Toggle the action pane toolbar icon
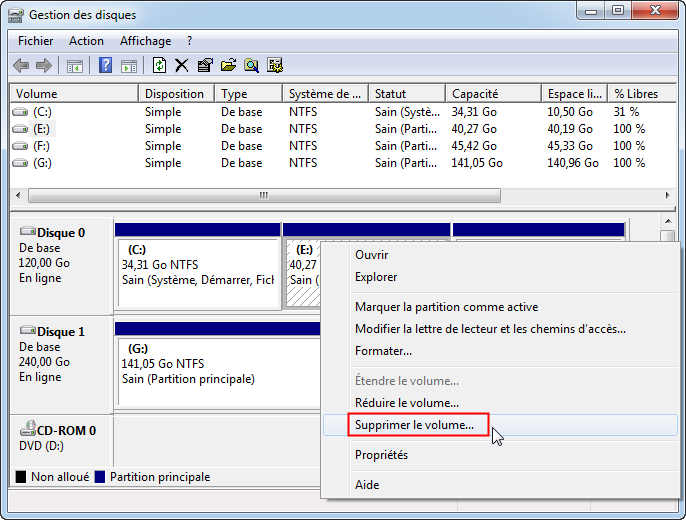686x520 pixels. click(129, 66)
